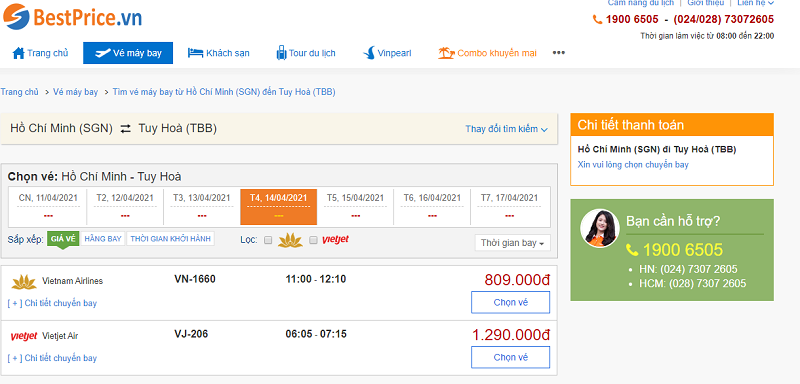Sort by HÃNG BAY
This screenshot has height=384, width=800.
coord(103,239)
